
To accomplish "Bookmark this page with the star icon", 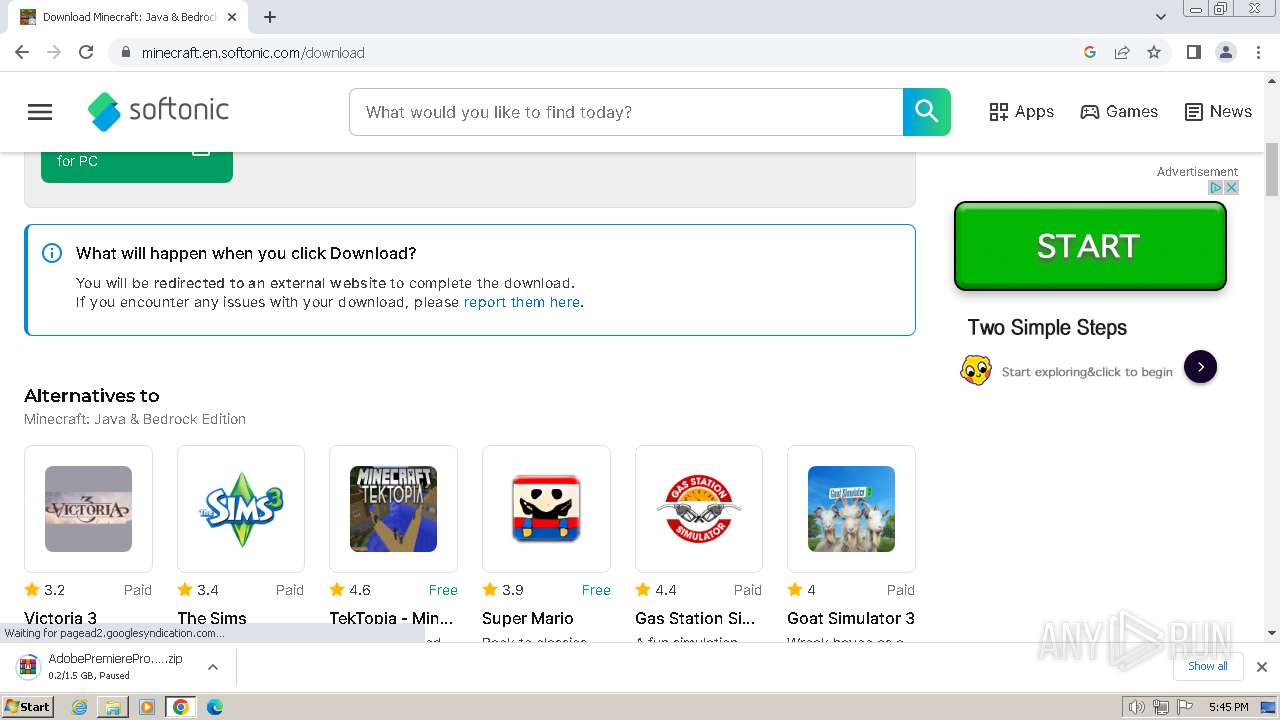I will click(1154, 52).
